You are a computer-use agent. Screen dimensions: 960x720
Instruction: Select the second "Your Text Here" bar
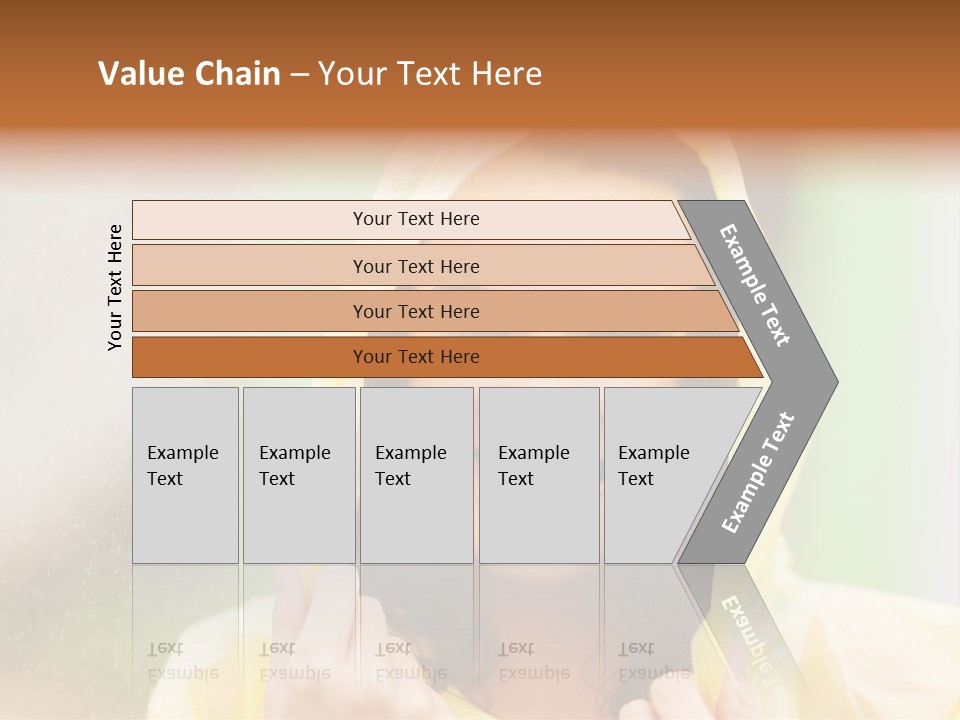click(x=416, y=266)
